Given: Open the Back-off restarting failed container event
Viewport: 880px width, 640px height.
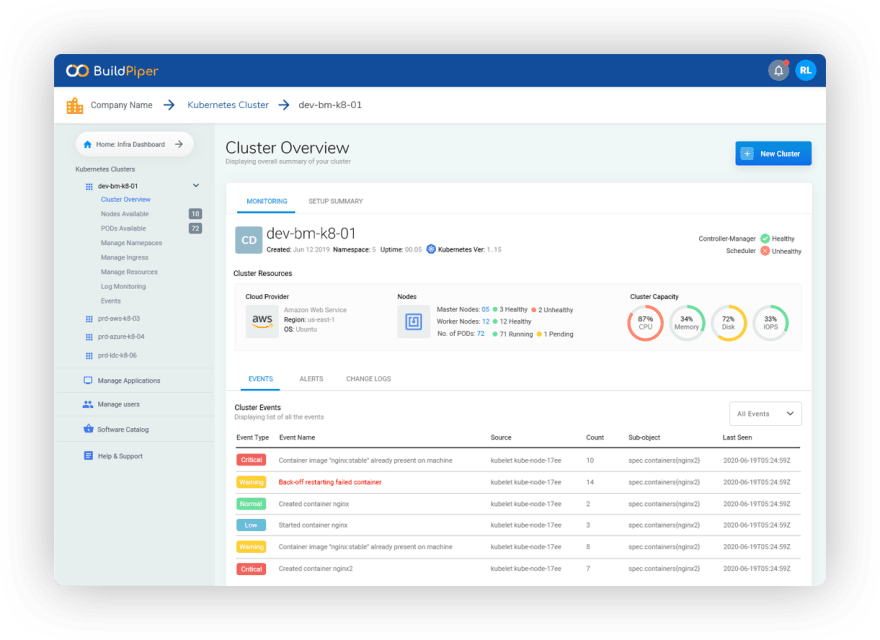Looking at the screenshot, I should (330, 482).
